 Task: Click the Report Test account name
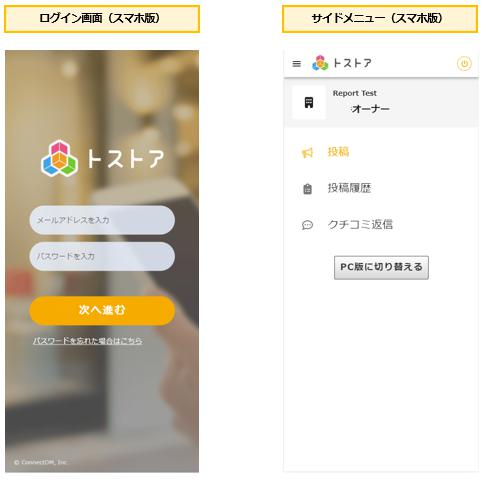click(x=354, y=93)
